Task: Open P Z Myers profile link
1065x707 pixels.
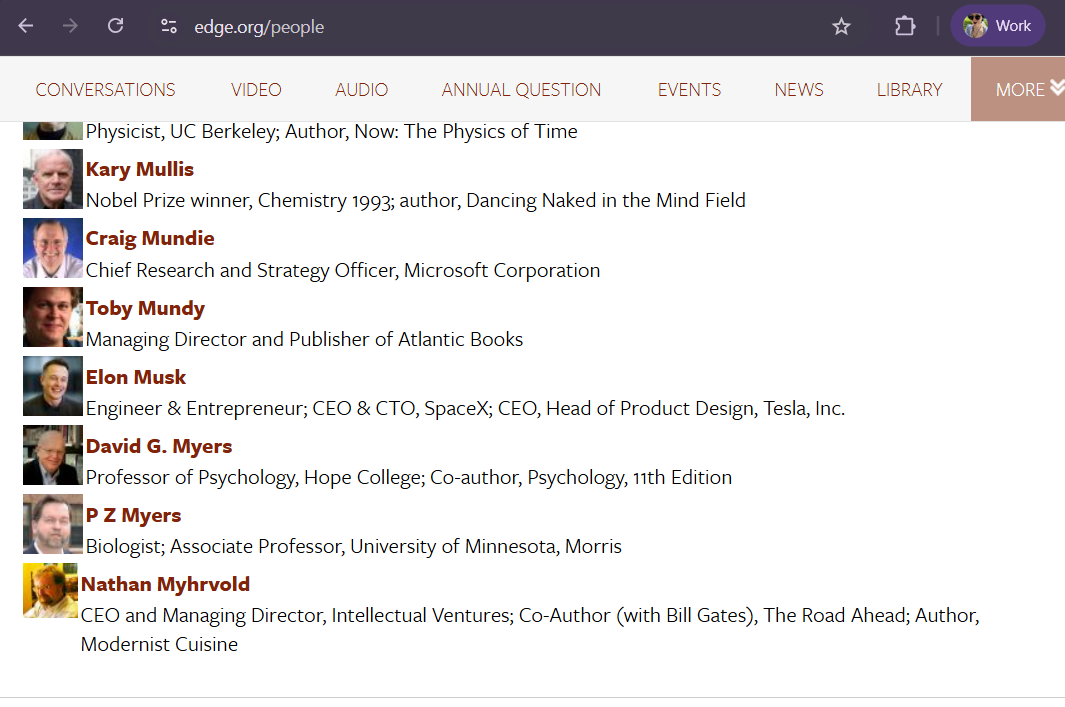Action: click(x=134, y=515)
